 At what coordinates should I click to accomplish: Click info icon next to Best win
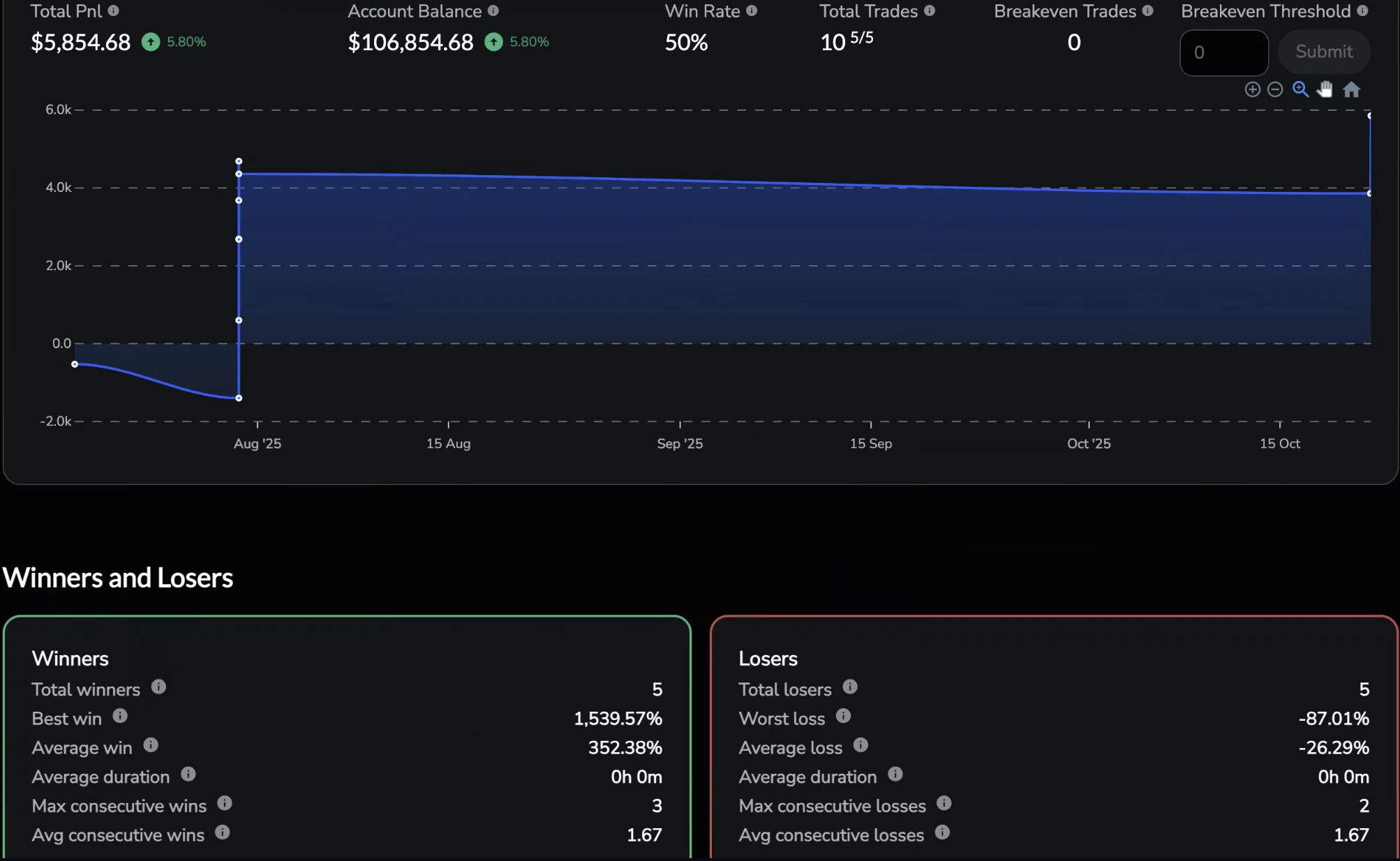click(120, 716)
